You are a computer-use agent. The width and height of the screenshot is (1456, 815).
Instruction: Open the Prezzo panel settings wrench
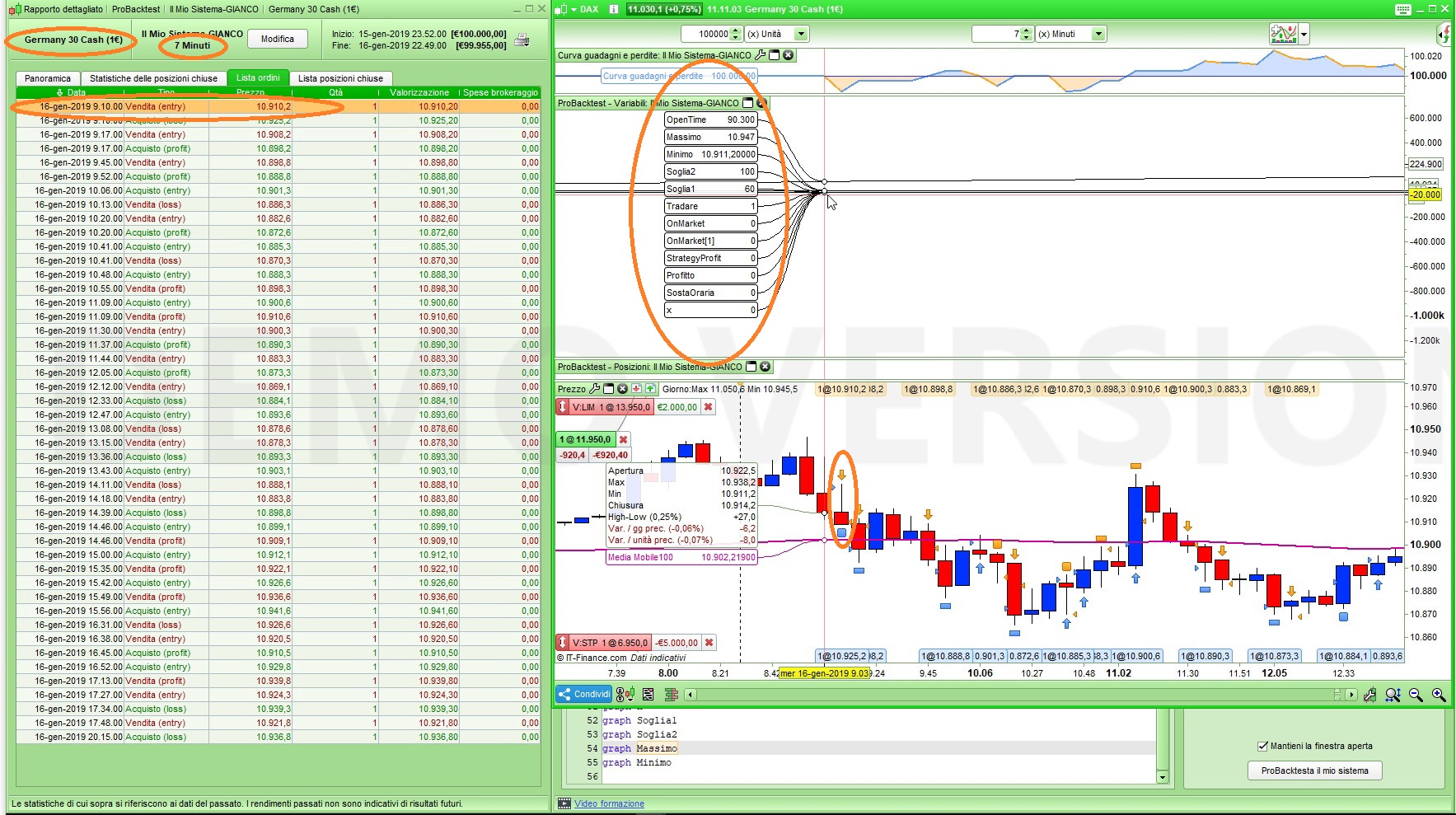595,389
